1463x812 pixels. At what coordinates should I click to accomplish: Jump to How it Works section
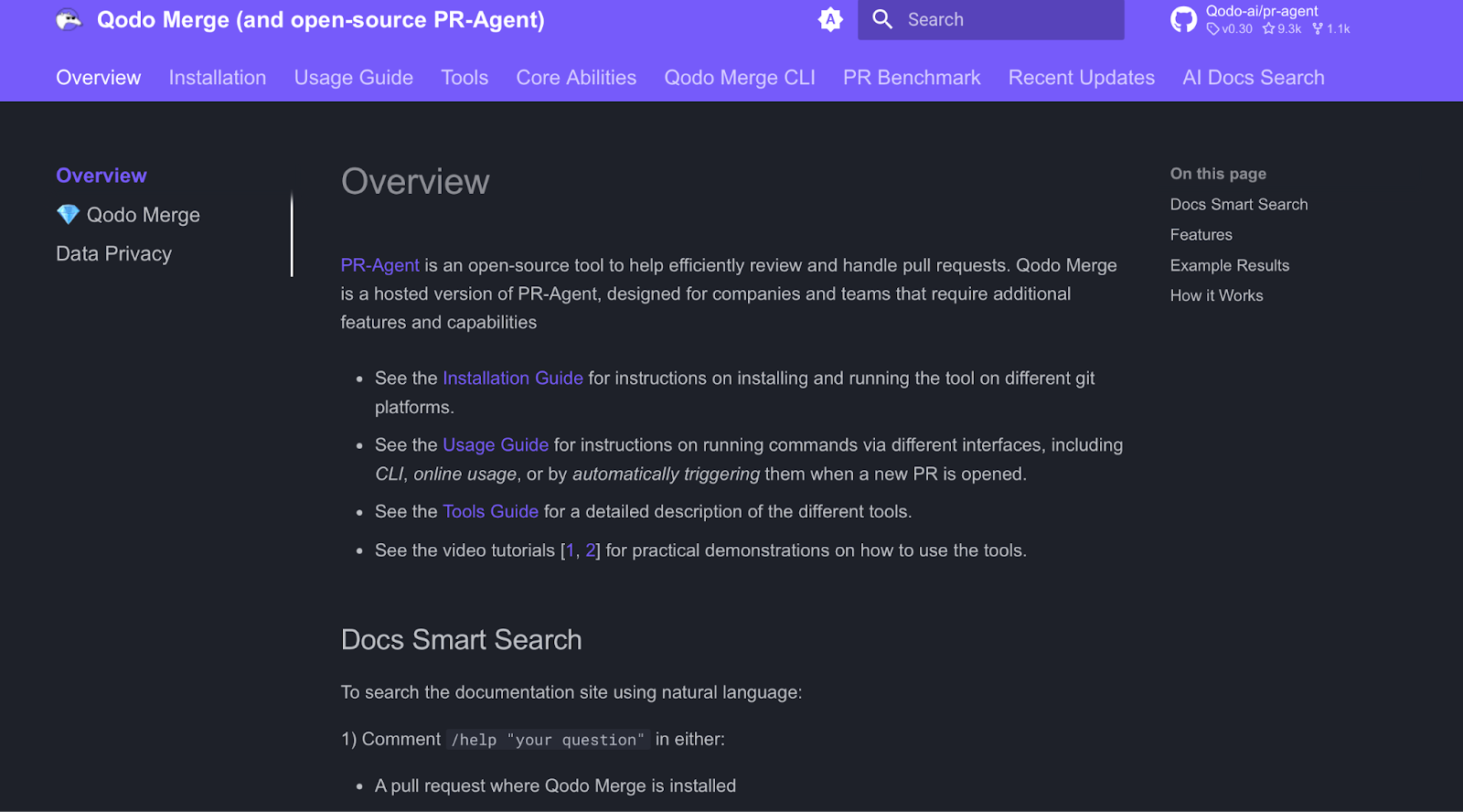[1217, 295]
